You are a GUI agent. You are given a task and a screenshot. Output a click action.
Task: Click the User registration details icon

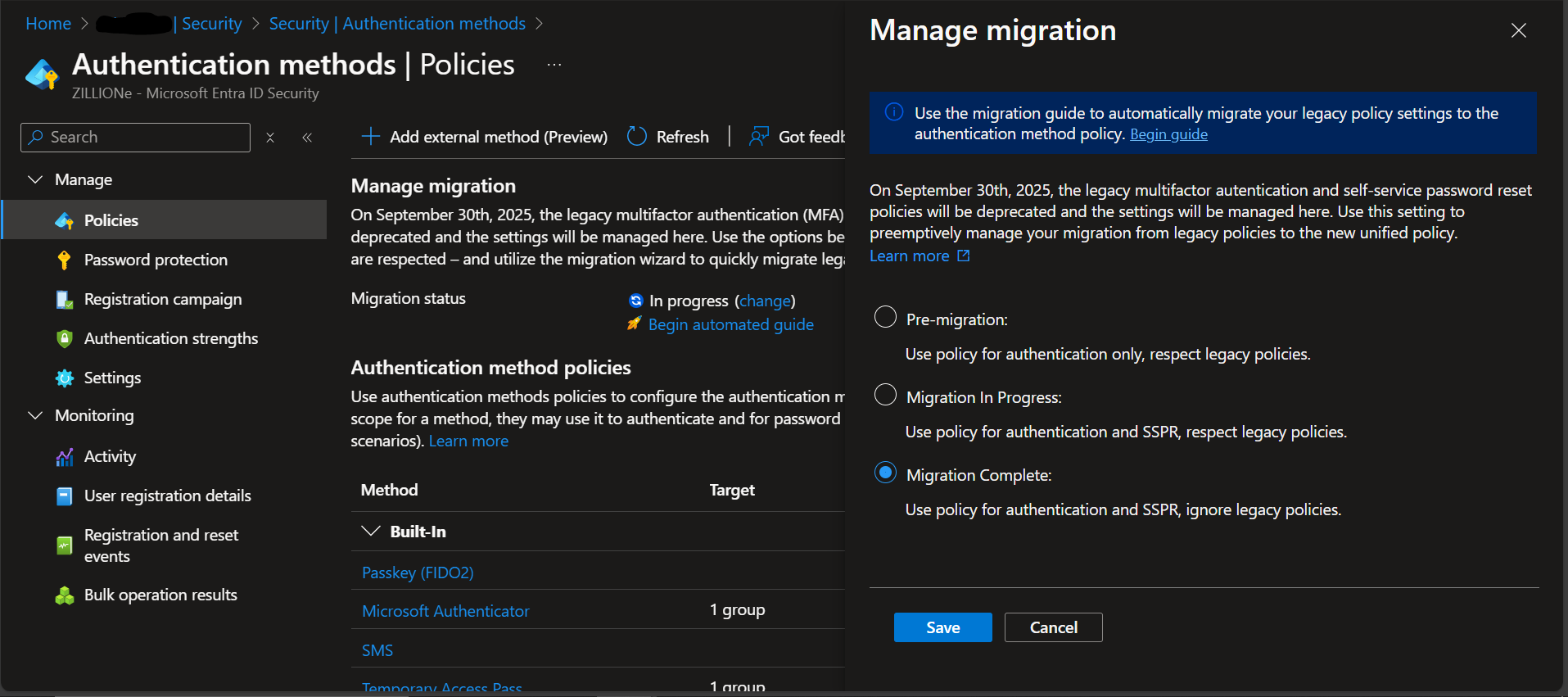(x=64, y=496)
